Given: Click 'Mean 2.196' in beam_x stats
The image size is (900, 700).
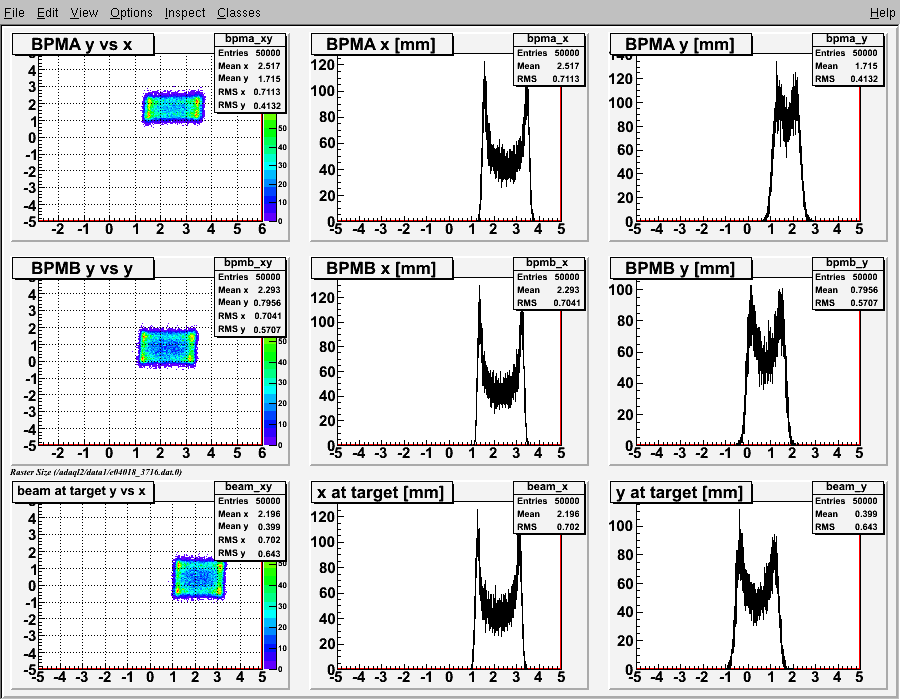Looking at the screenshot, I should (549, 514).
